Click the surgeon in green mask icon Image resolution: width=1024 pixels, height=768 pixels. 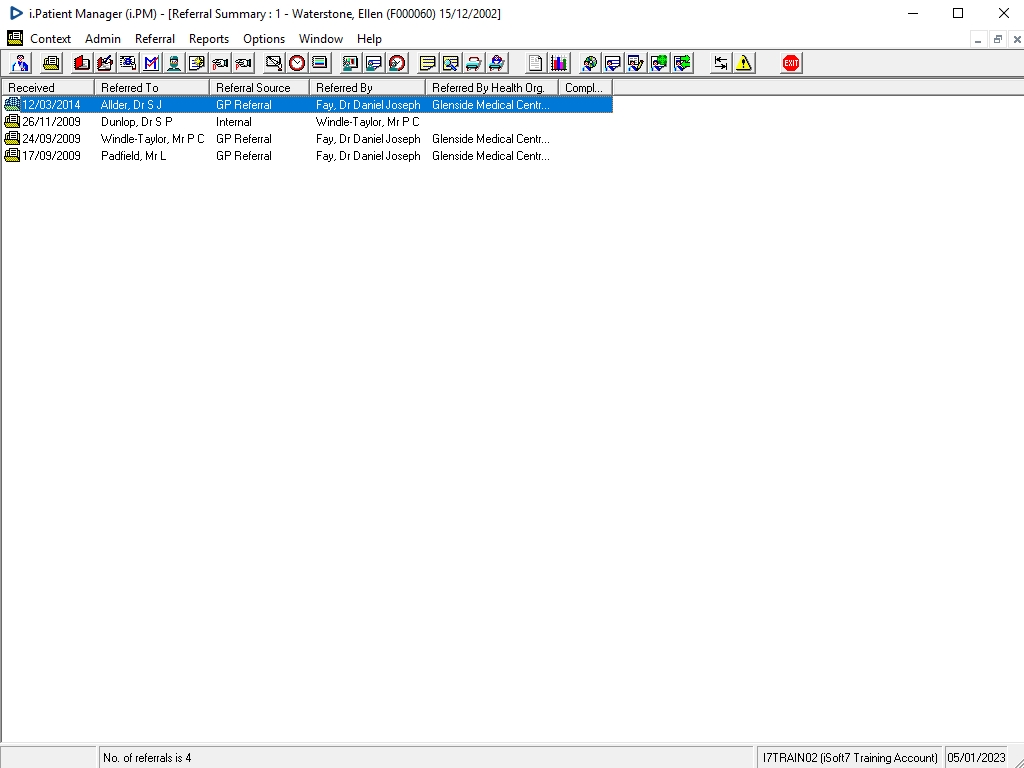174,63
